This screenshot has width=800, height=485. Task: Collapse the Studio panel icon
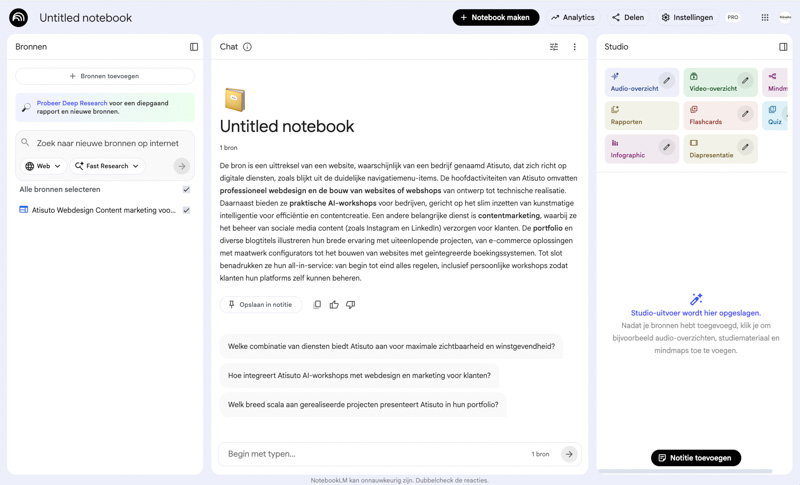coord(783,47)
